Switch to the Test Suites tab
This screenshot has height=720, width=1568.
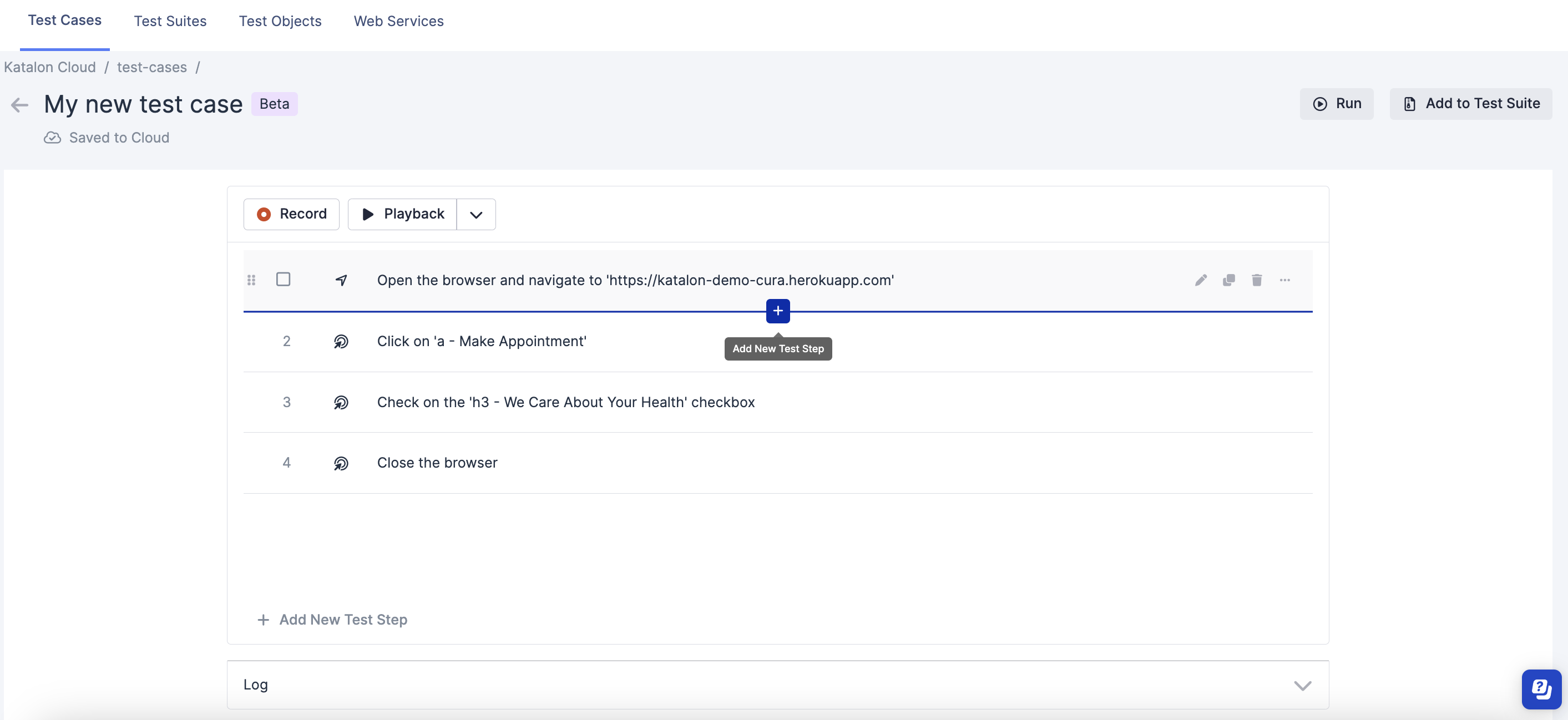pyautogui.click(x=170, y=21)
